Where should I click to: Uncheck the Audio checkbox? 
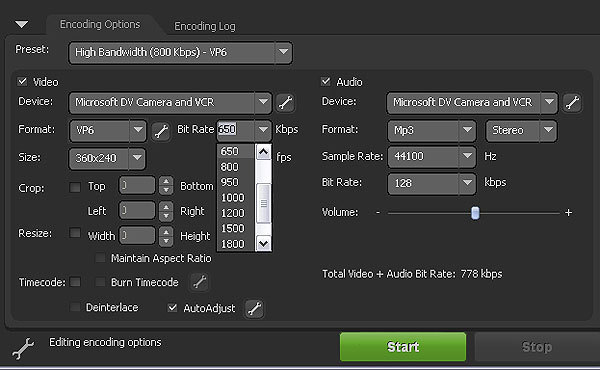coord(326,81)
